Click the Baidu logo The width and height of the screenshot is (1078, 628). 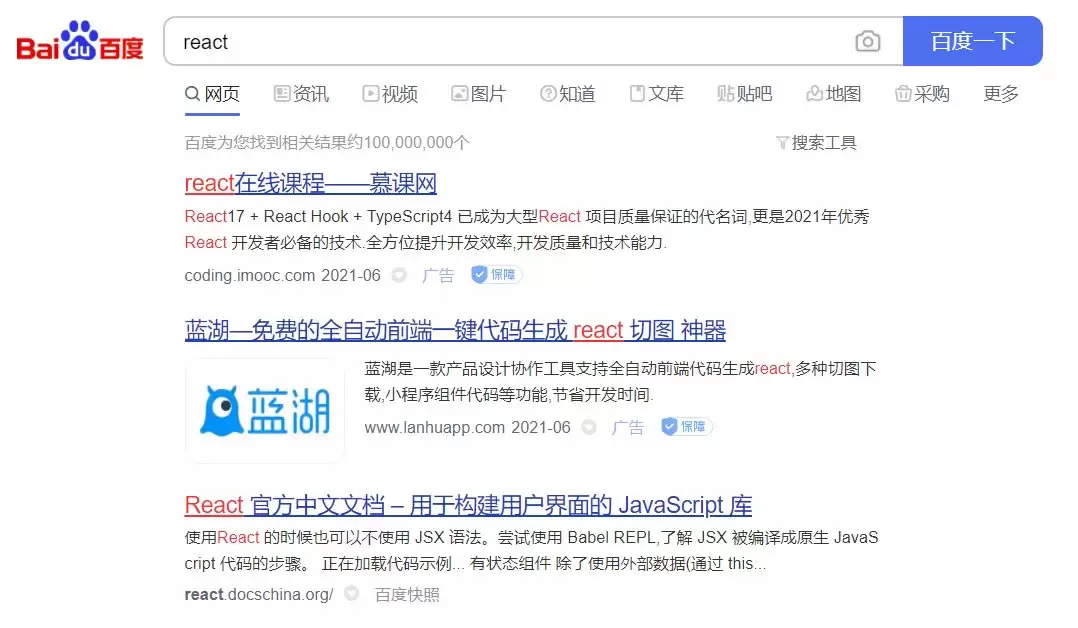tap(80, 41)
